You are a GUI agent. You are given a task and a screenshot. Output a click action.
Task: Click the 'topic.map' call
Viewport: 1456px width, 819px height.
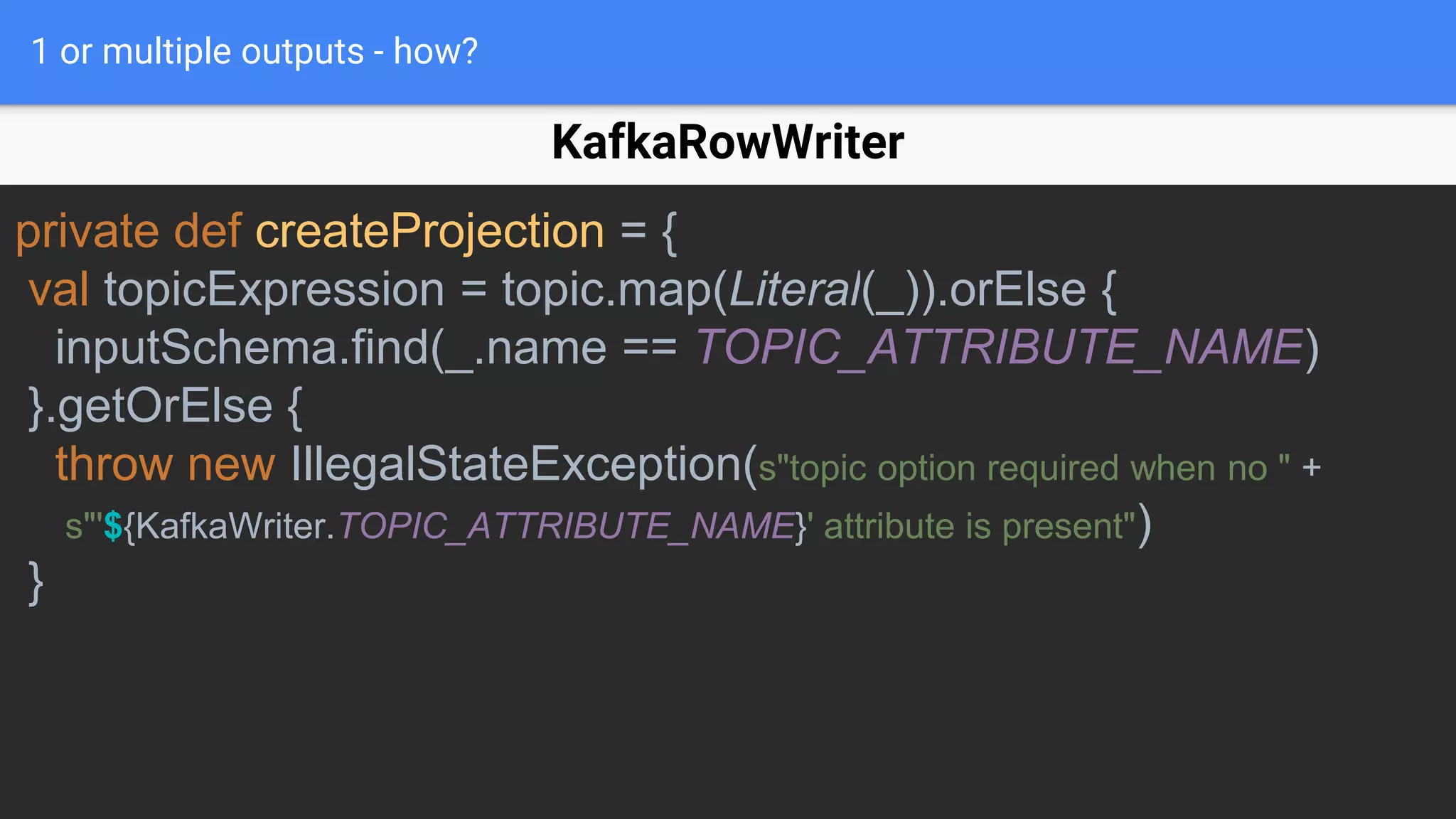(x=606, y=290)
